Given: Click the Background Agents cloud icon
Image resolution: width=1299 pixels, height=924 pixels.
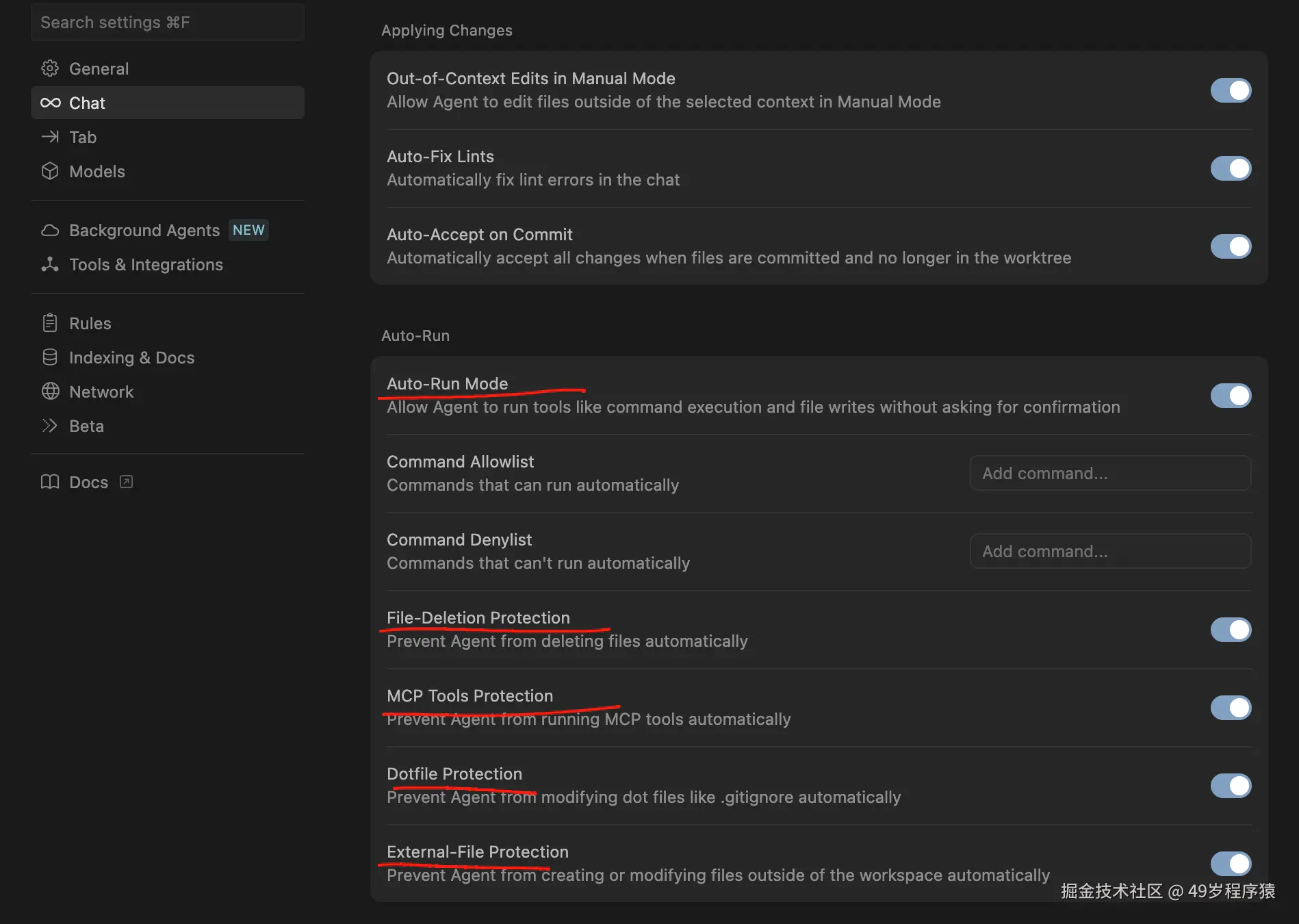Looking at the screenshot, I should (50, 230).
